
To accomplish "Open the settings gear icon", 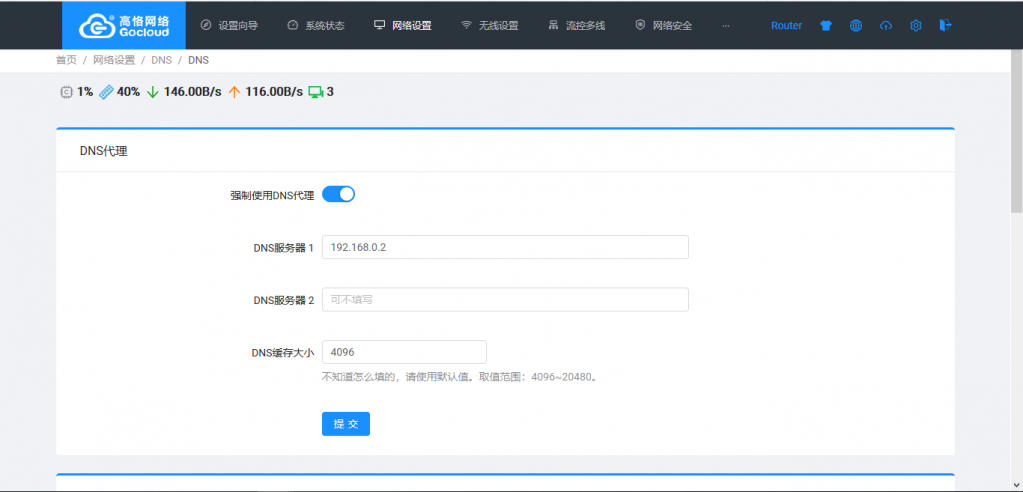I will (x=915, y=26).
